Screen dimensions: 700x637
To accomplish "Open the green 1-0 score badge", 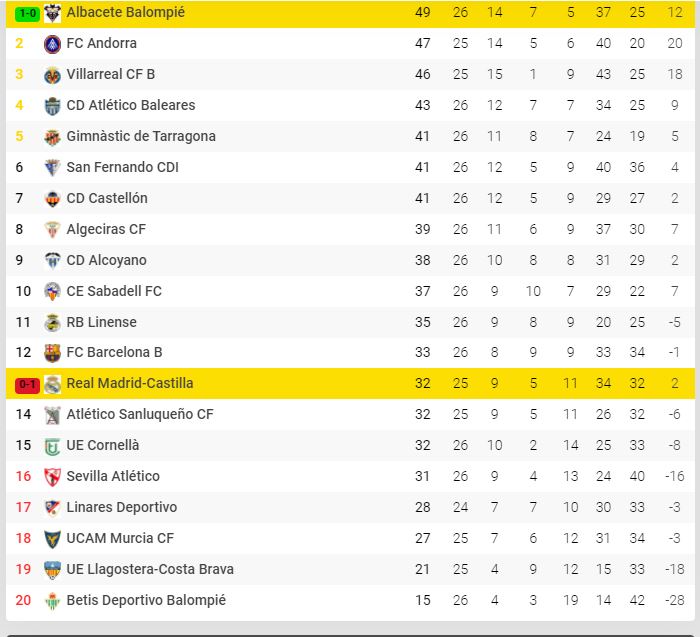I will click(x=26, y=13).
